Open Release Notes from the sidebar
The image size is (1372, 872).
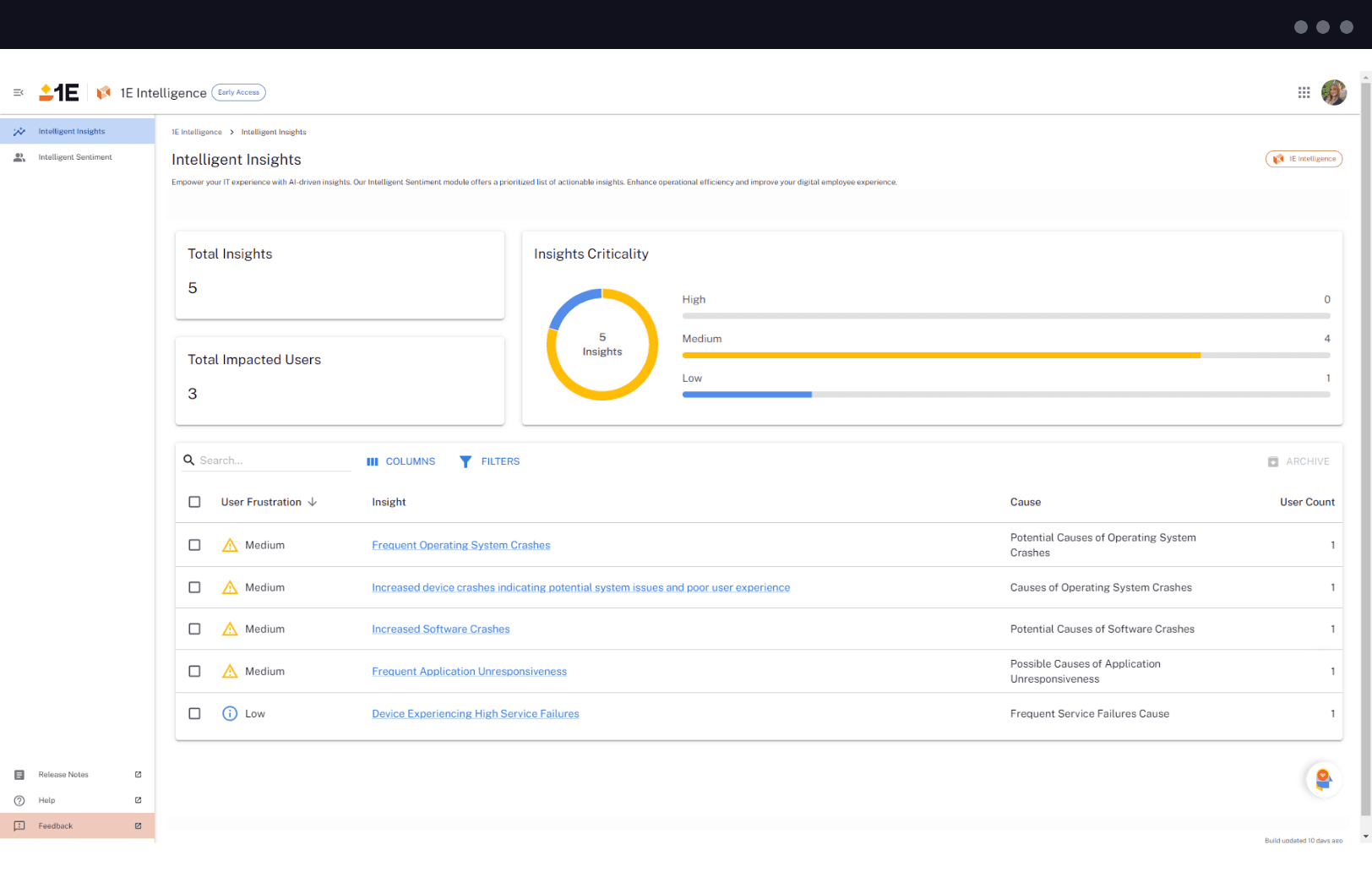63,774
